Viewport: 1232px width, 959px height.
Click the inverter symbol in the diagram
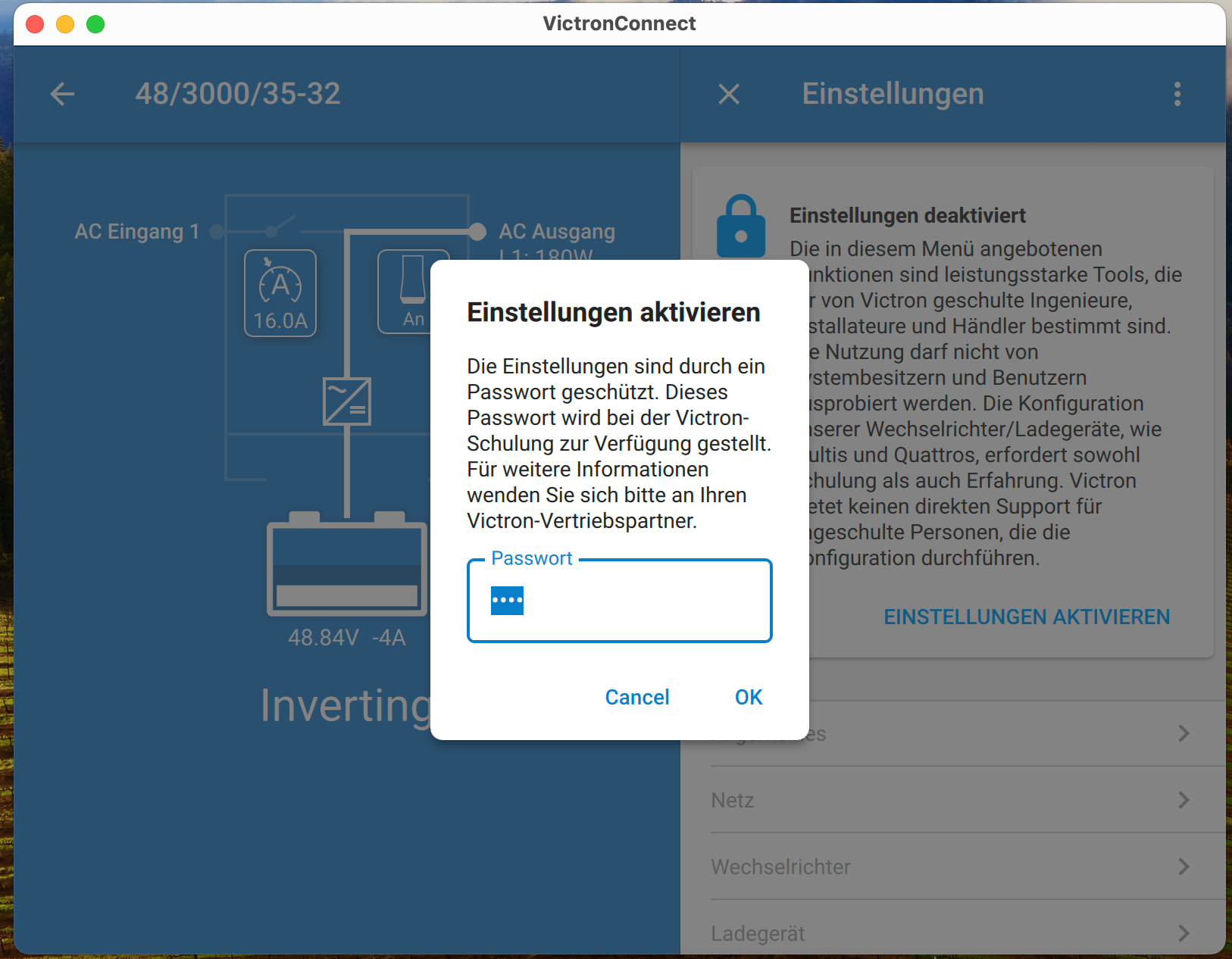coord(347,401)
